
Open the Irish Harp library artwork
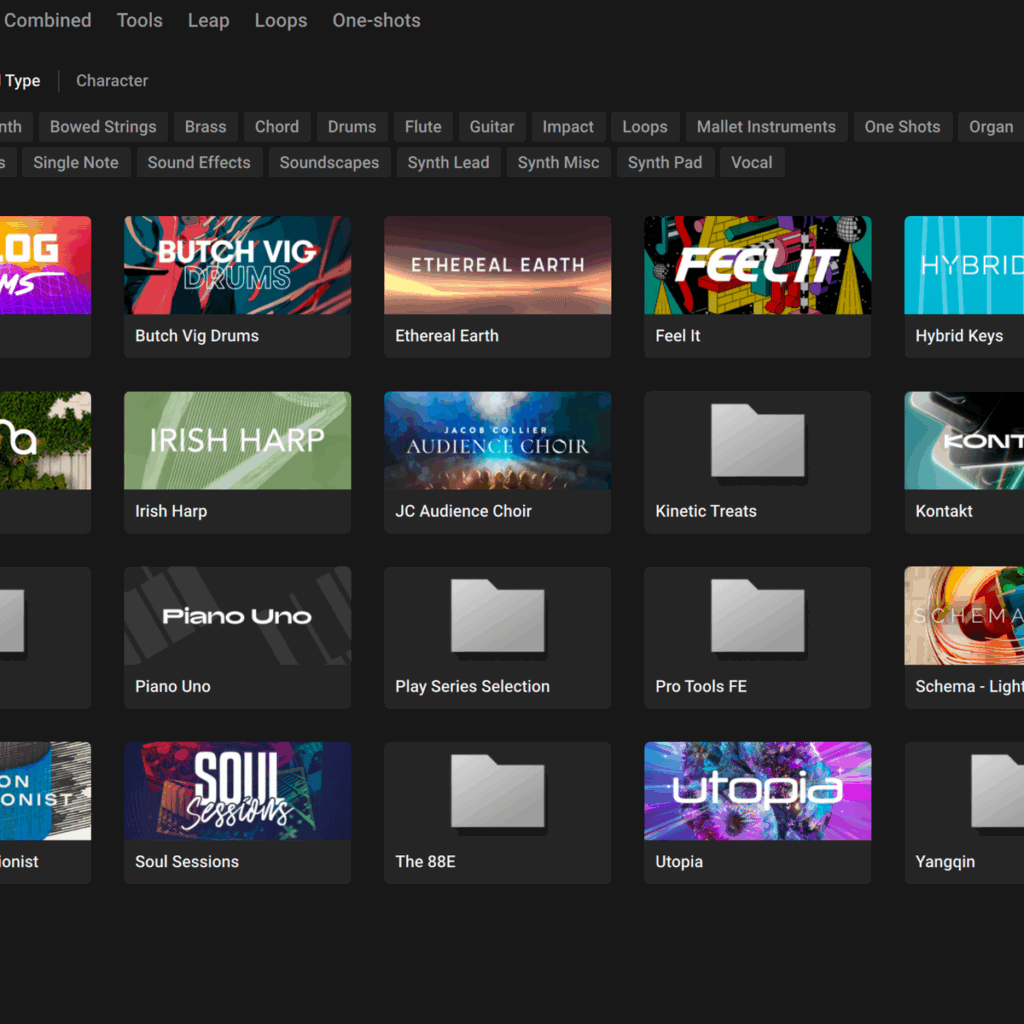tap(238, 441)
